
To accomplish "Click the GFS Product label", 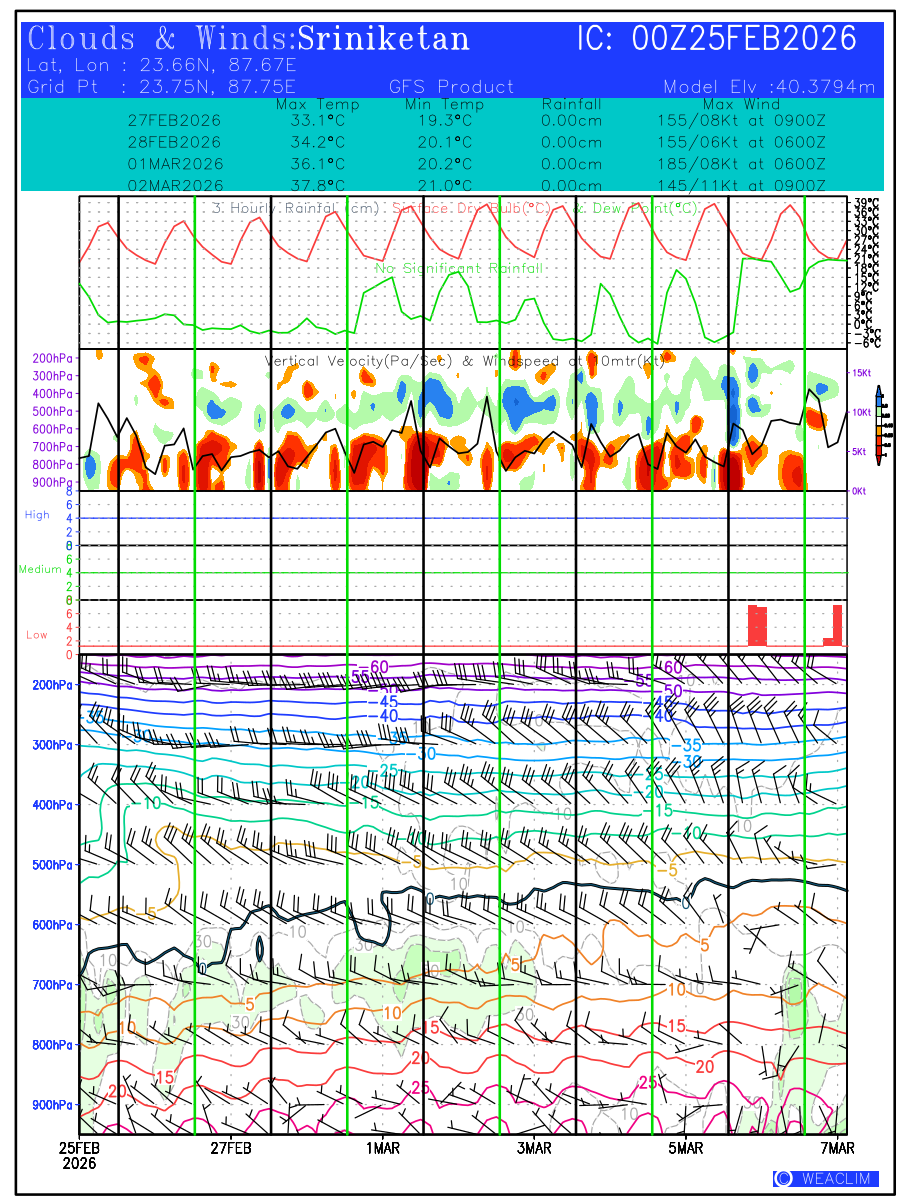I will coord(451,87).
